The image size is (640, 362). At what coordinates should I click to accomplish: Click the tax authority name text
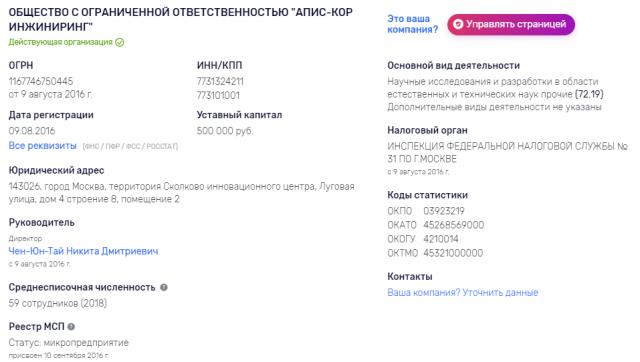tap(507, 152)
